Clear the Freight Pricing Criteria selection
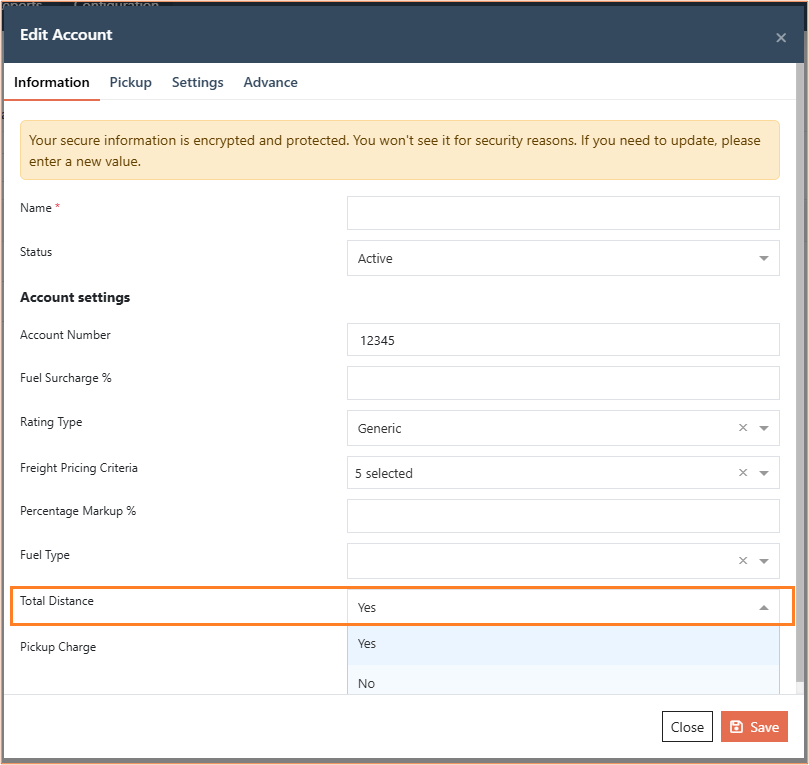 click(x=742, y=473)
